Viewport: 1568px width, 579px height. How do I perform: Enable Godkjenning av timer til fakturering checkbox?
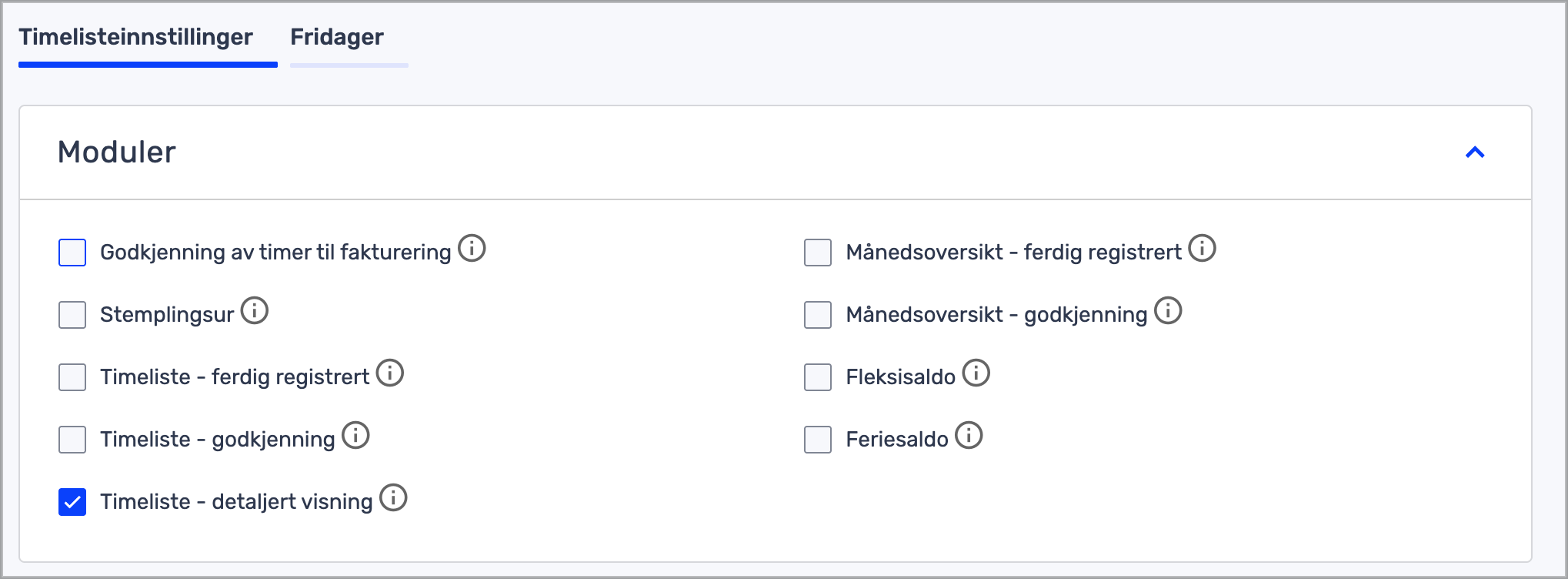[72, 253]
